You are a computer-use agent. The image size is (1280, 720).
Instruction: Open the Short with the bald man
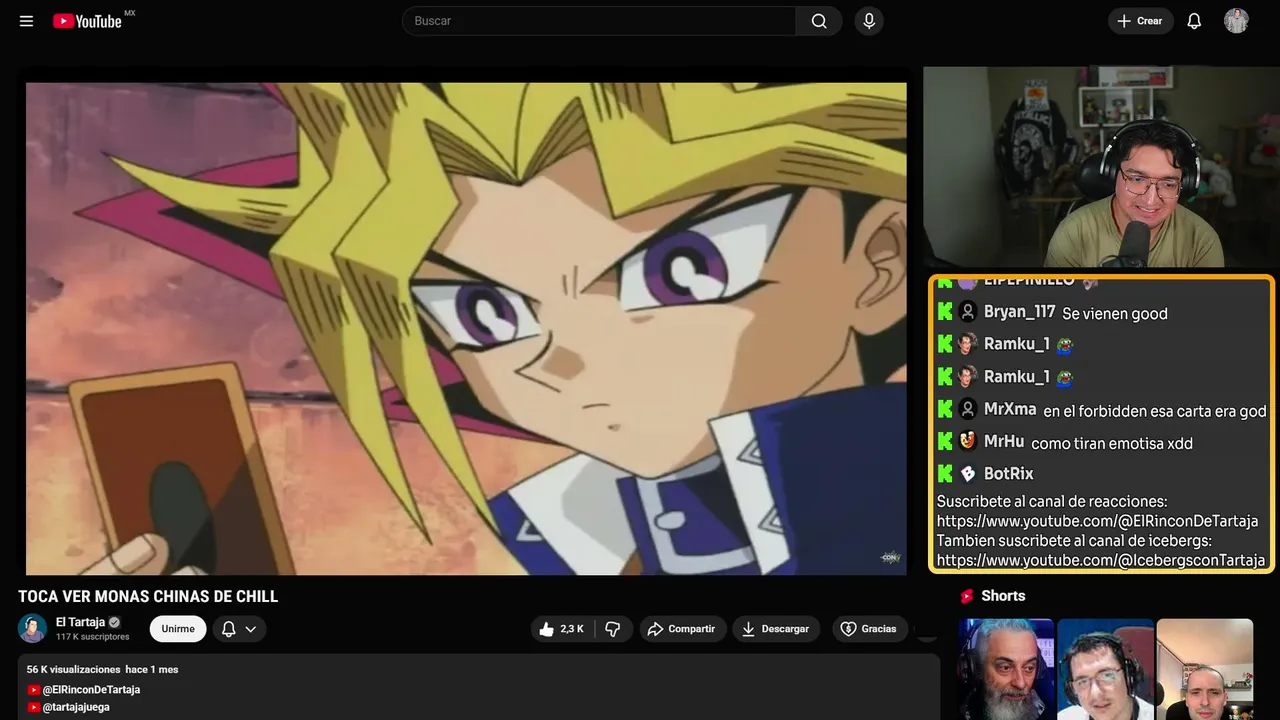pyautogui.click(x=1204, y=669)
